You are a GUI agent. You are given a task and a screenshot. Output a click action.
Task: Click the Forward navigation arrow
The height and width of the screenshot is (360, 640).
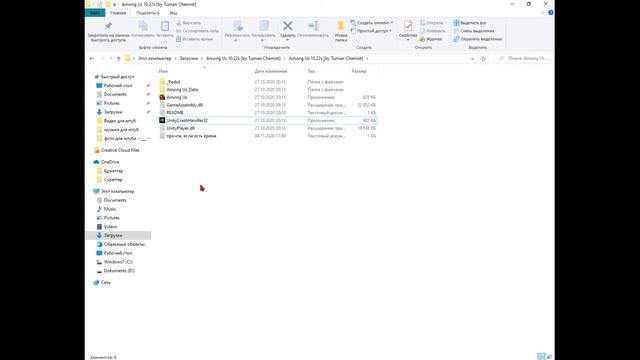[x=103, y=59]
